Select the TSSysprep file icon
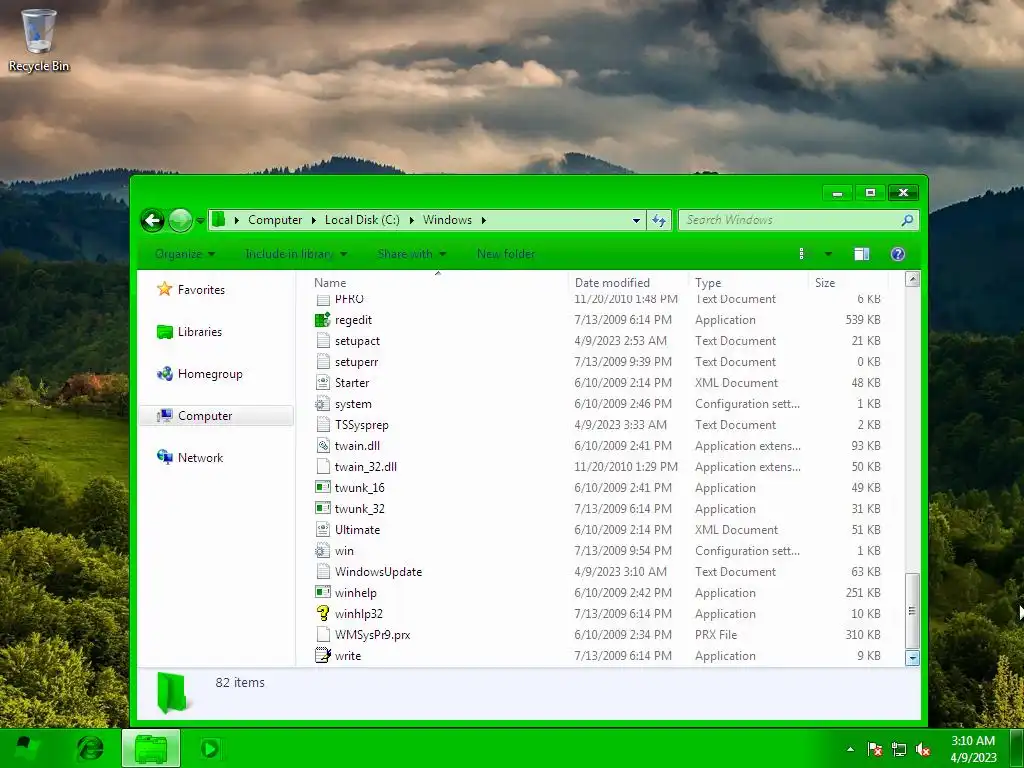 323,424
